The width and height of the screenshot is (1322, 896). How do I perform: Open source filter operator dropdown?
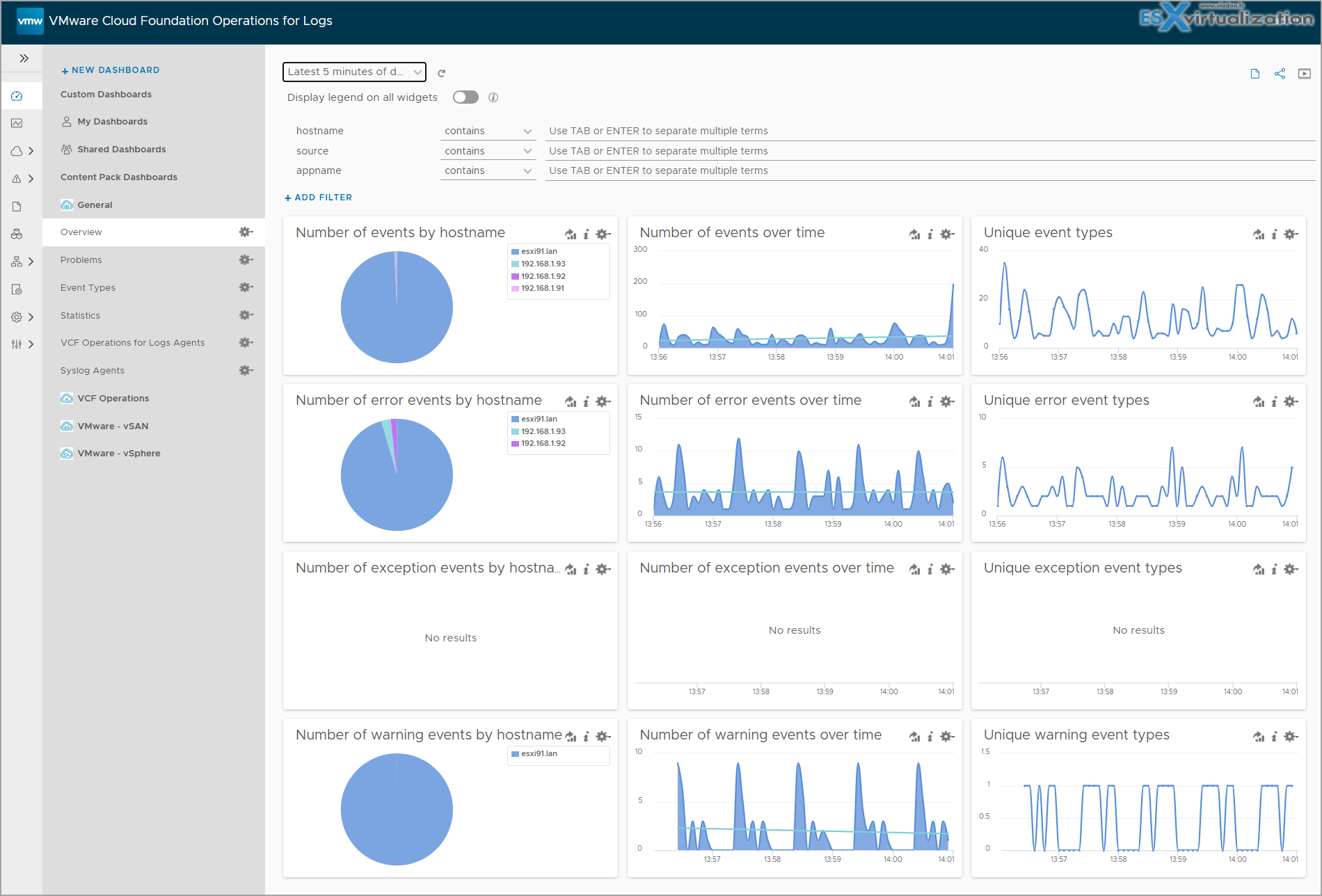click(x=488, y=151)
